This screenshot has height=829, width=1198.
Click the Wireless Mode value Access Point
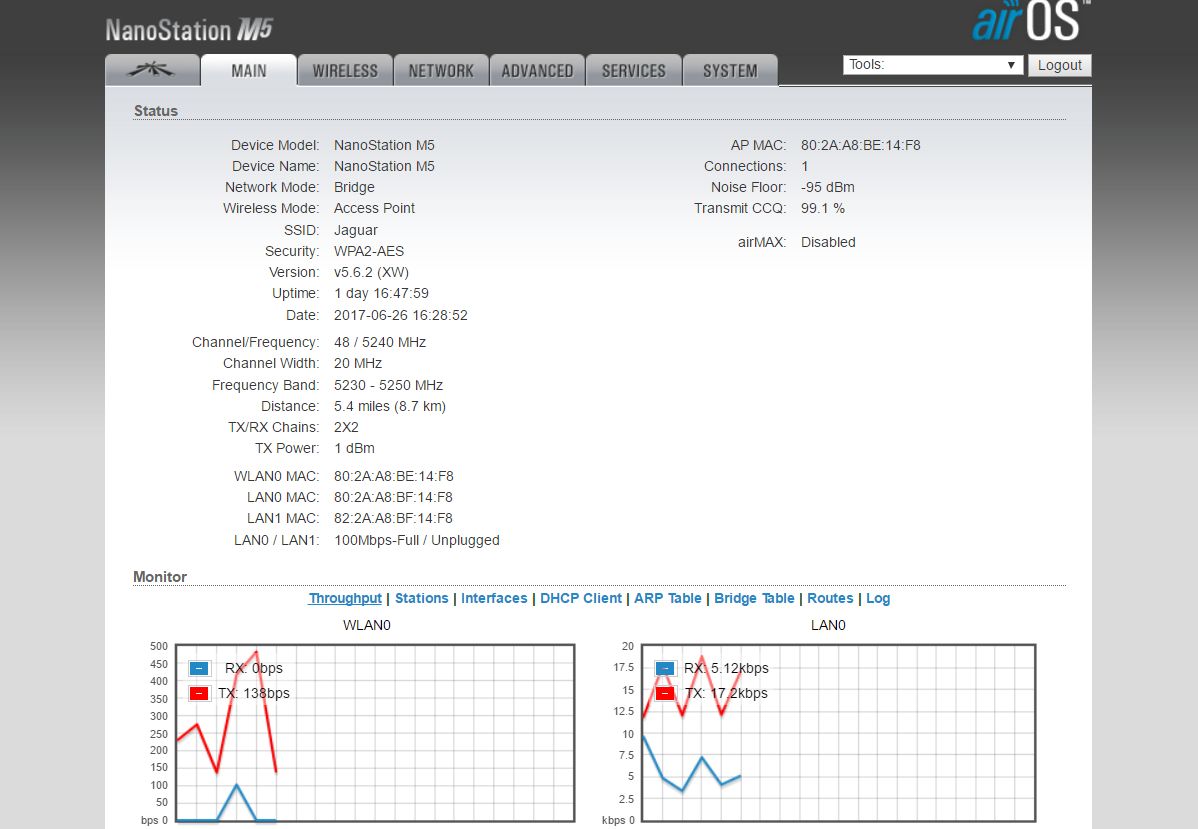(374, 209)
